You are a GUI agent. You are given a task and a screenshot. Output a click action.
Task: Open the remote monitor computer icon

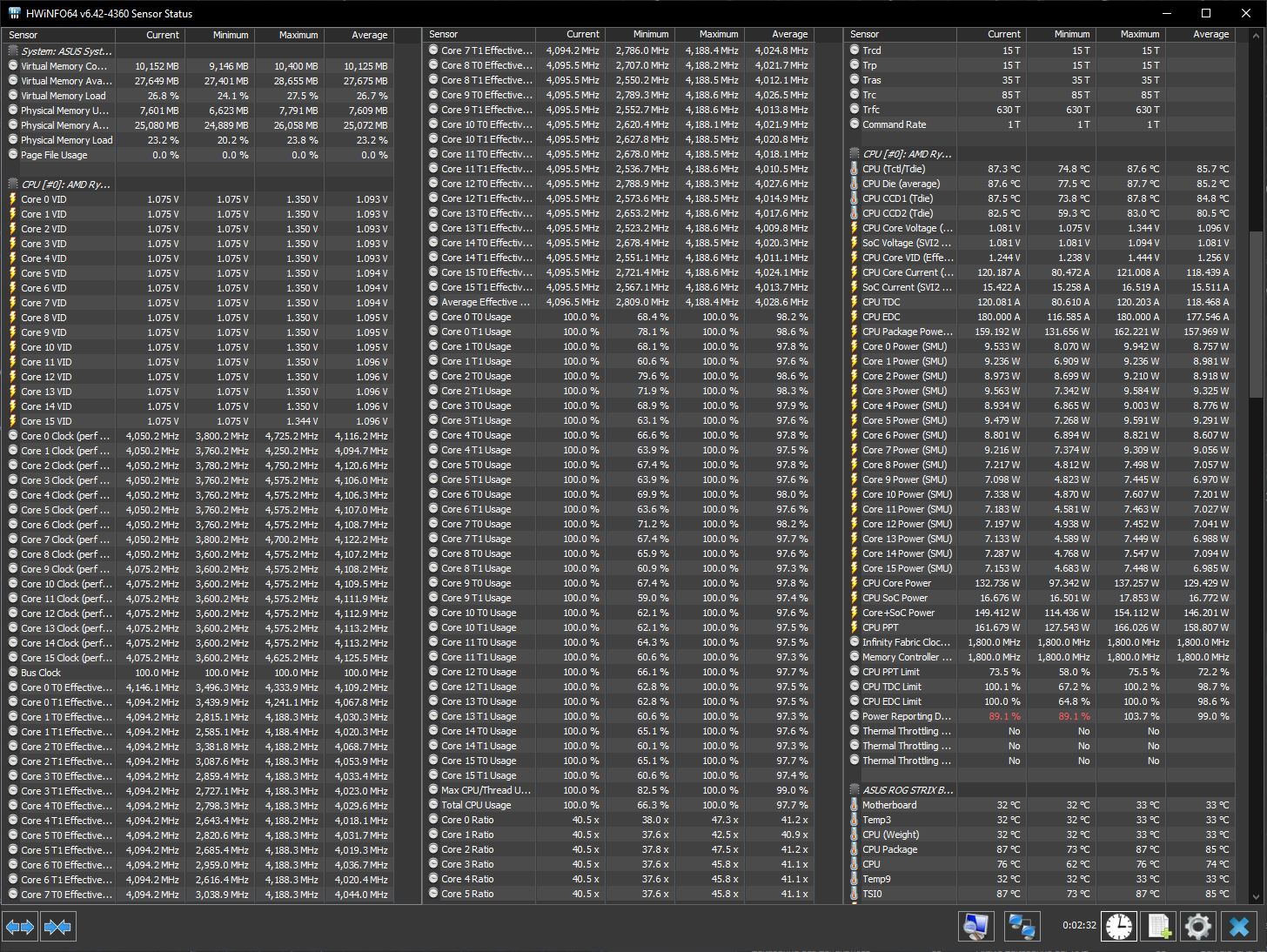[976, 927]
